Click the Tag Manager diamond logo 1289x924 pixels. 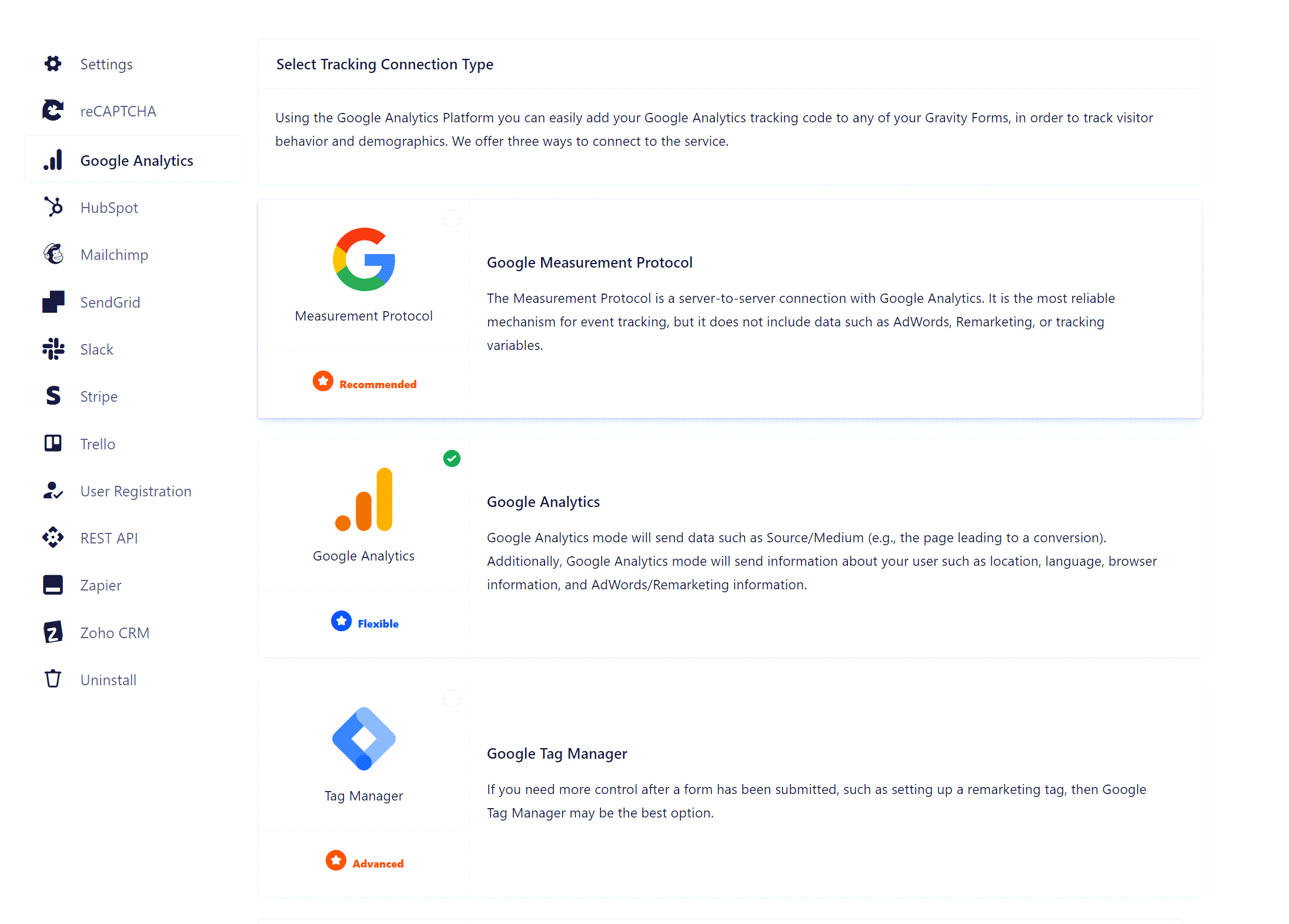pyautogui.click(x=364, y=739)
